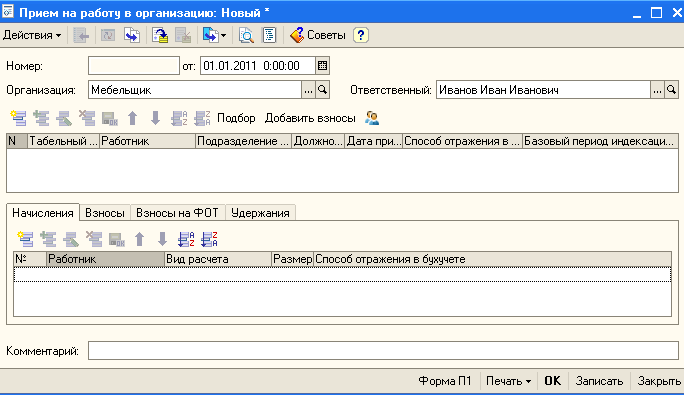
Task: Click the magnifier preview icon in the top toolbar
Action: pyautogui.click(x=246, y=35)
